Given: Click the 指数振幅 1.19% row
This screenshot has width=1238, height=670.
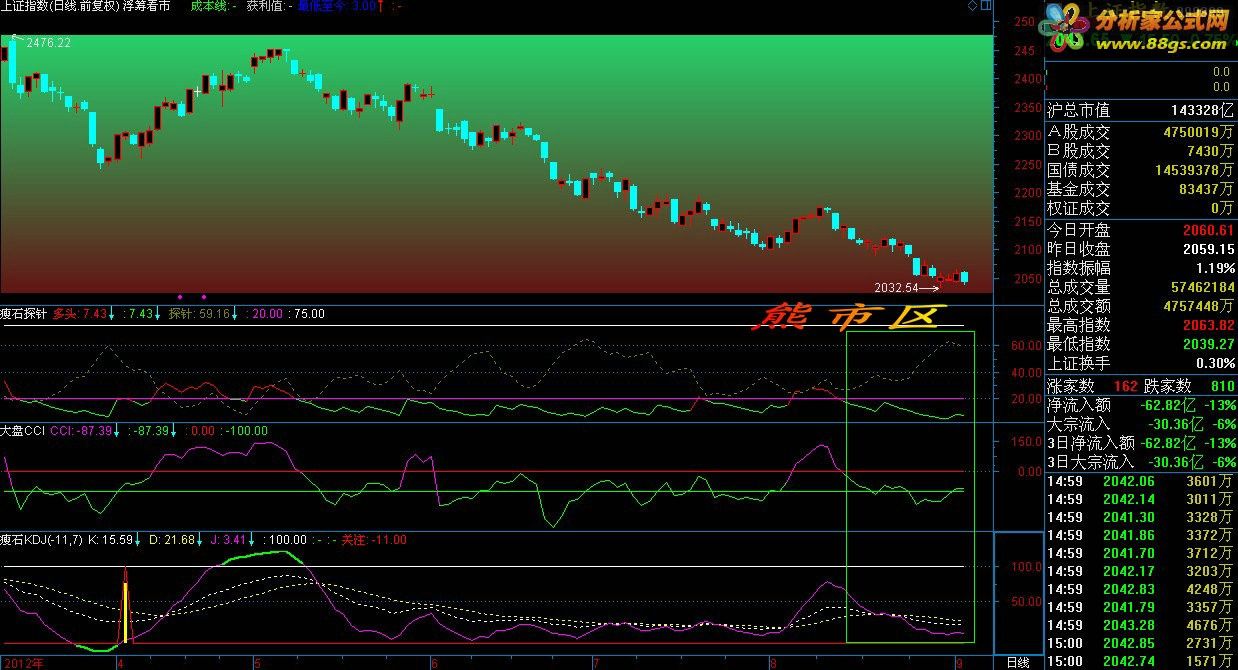Looking at the screenshot, I should [x=1140, y=268].
